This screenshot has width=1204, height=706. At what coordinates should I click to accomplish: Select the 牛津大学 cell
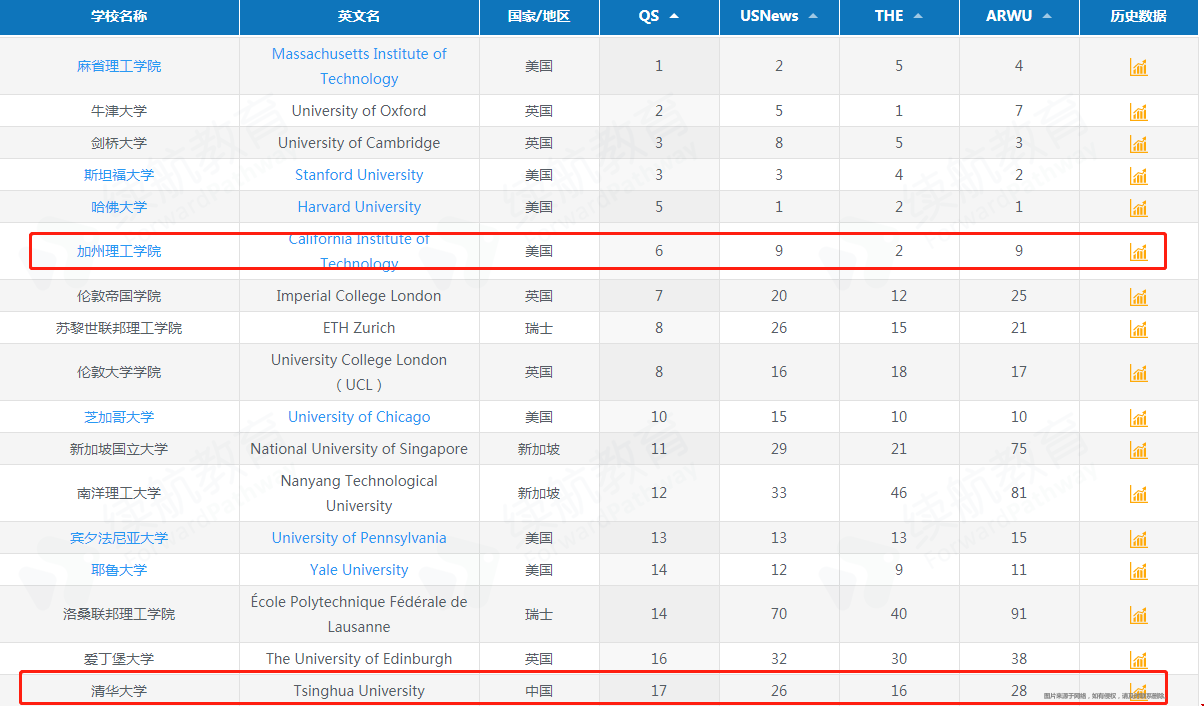pyautogui.click(x=119, y=111)
